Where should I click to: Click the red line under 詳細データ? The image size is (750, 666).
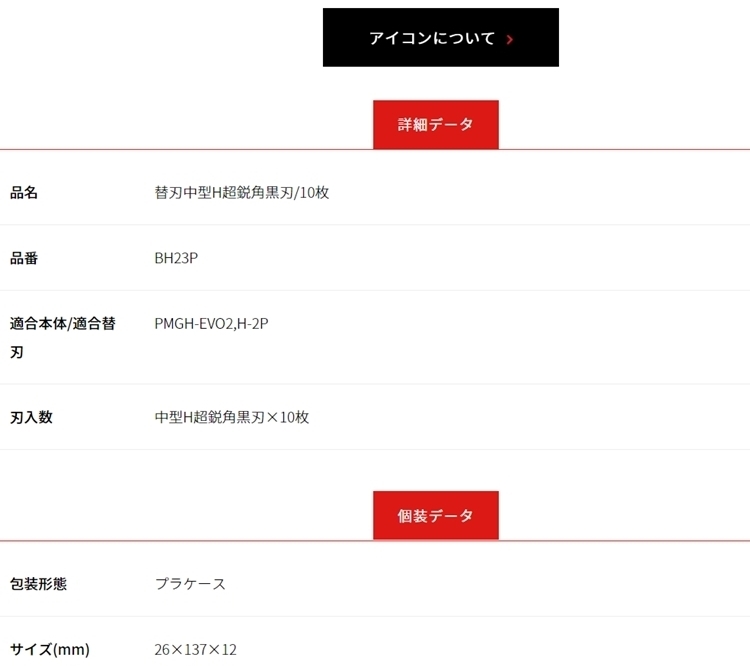pos(200,149)
